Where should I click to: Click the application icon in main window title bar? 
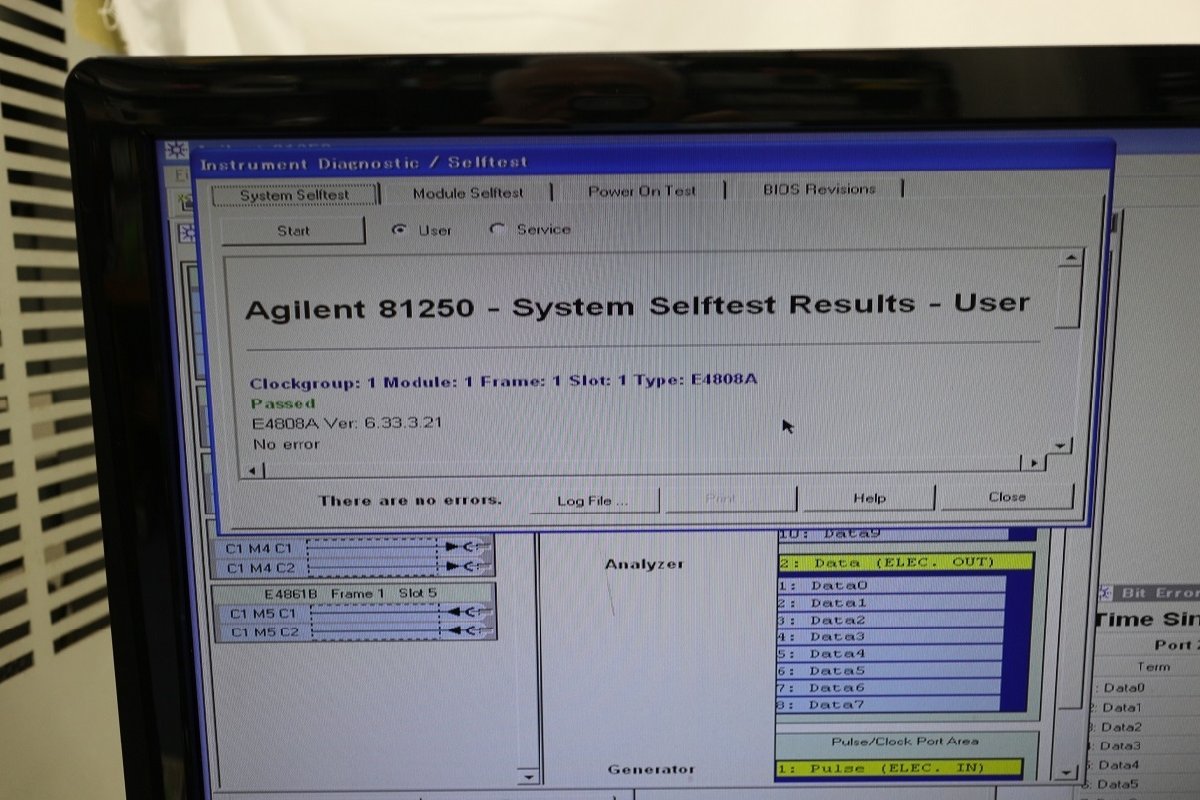point(176,151)
